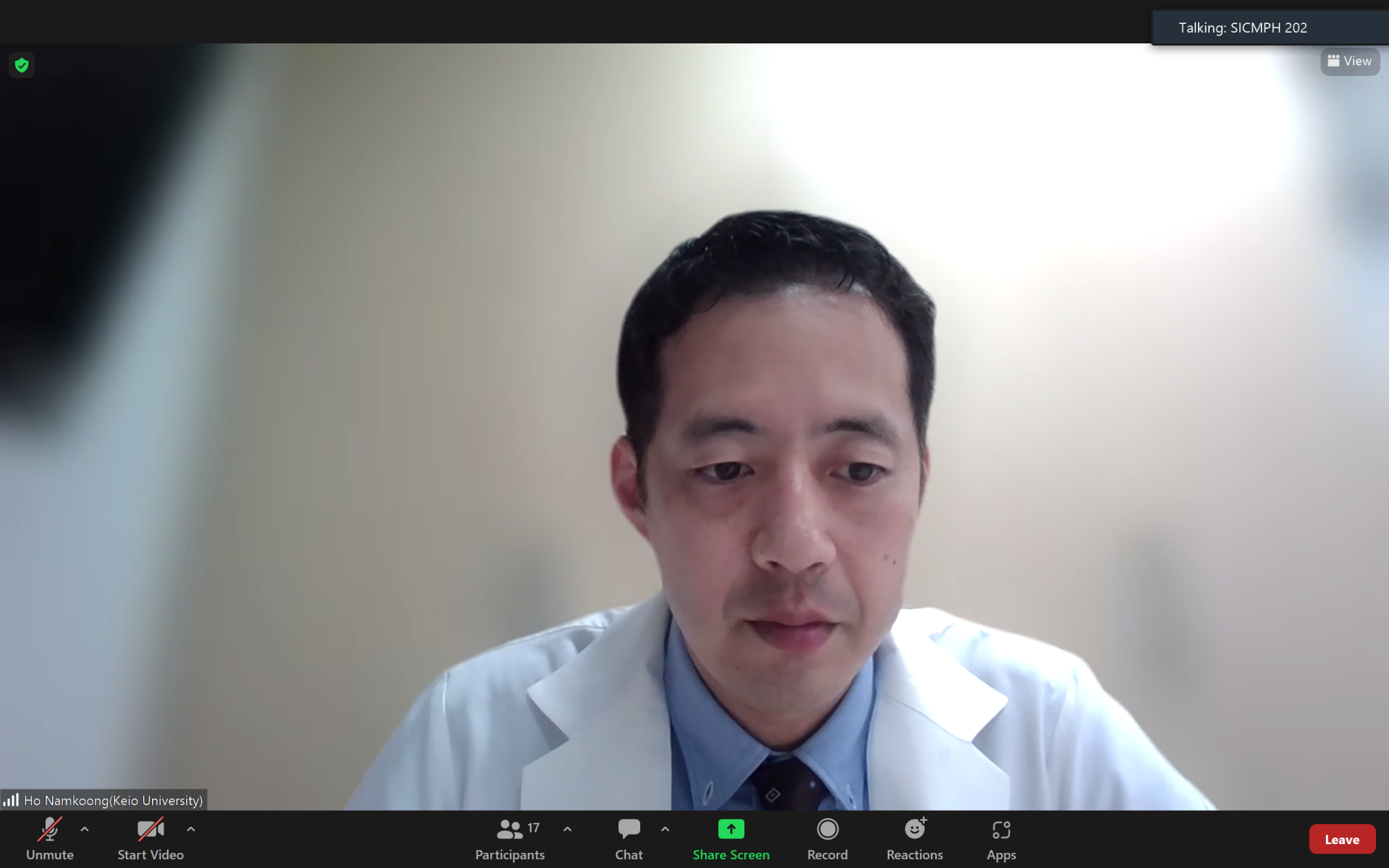Click the green Share Screen icon

point(731,829)
